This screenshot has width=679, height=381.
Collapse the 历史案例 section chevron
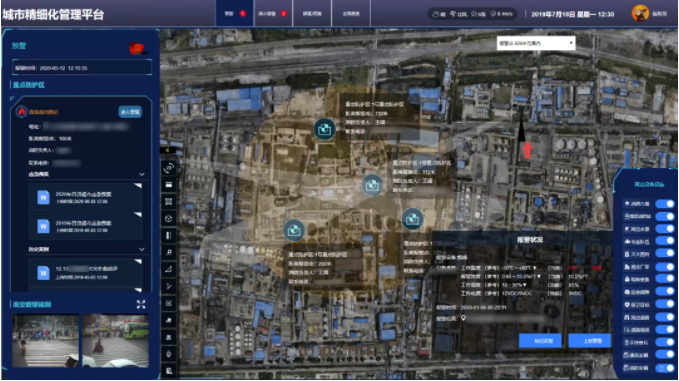(142, 249)
